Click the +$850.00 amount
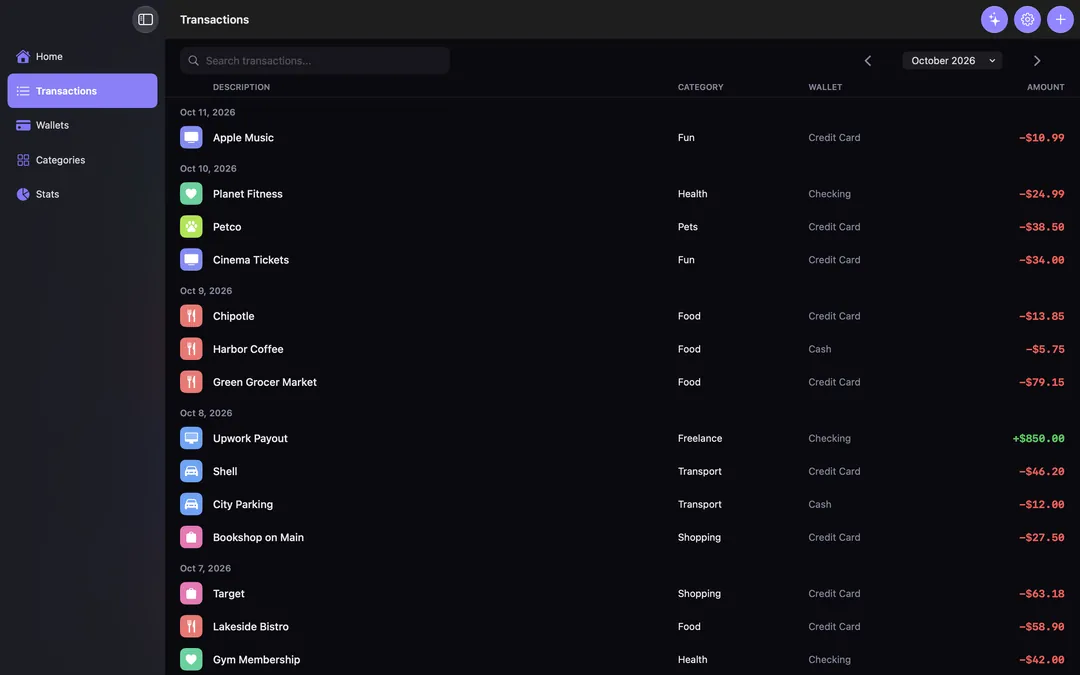1080x675 pixels. point(1038,438)
